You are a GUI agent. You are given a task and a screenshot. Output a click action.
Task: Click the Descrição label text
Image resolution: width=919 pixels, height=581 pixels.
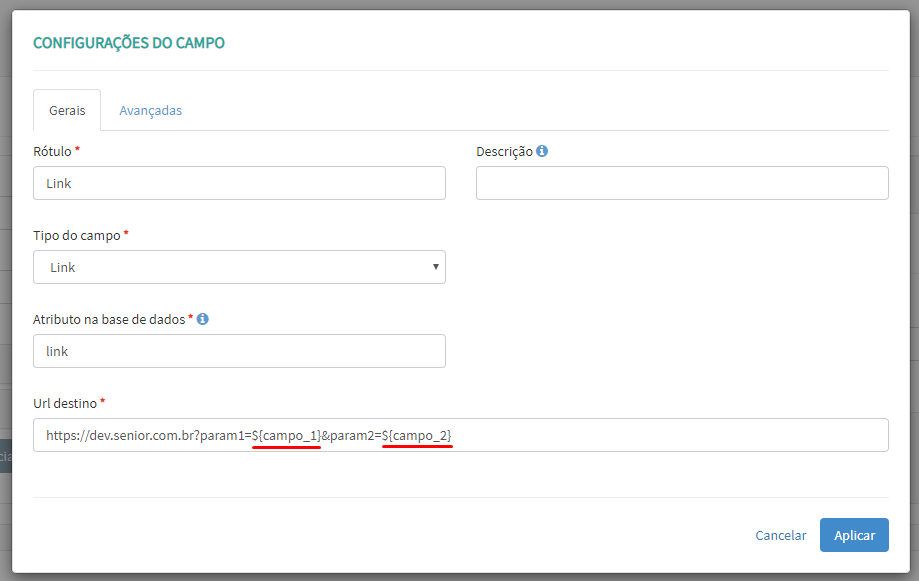pos(504,151)
